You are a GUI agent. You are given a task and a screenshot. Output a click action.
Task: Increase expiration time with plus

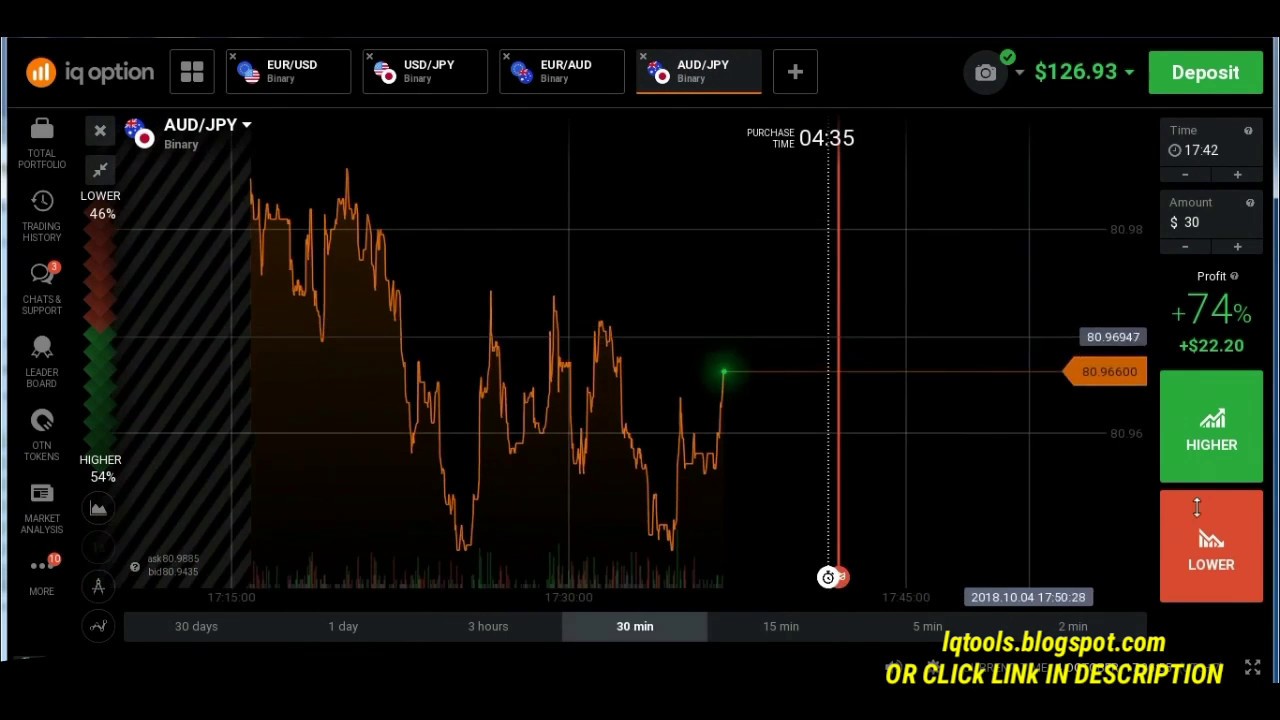point(1237,175)
